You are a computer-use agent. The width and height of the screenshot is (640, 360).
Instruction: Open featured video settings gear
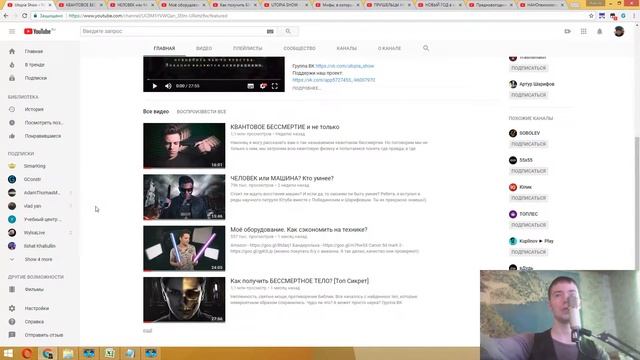263,86
